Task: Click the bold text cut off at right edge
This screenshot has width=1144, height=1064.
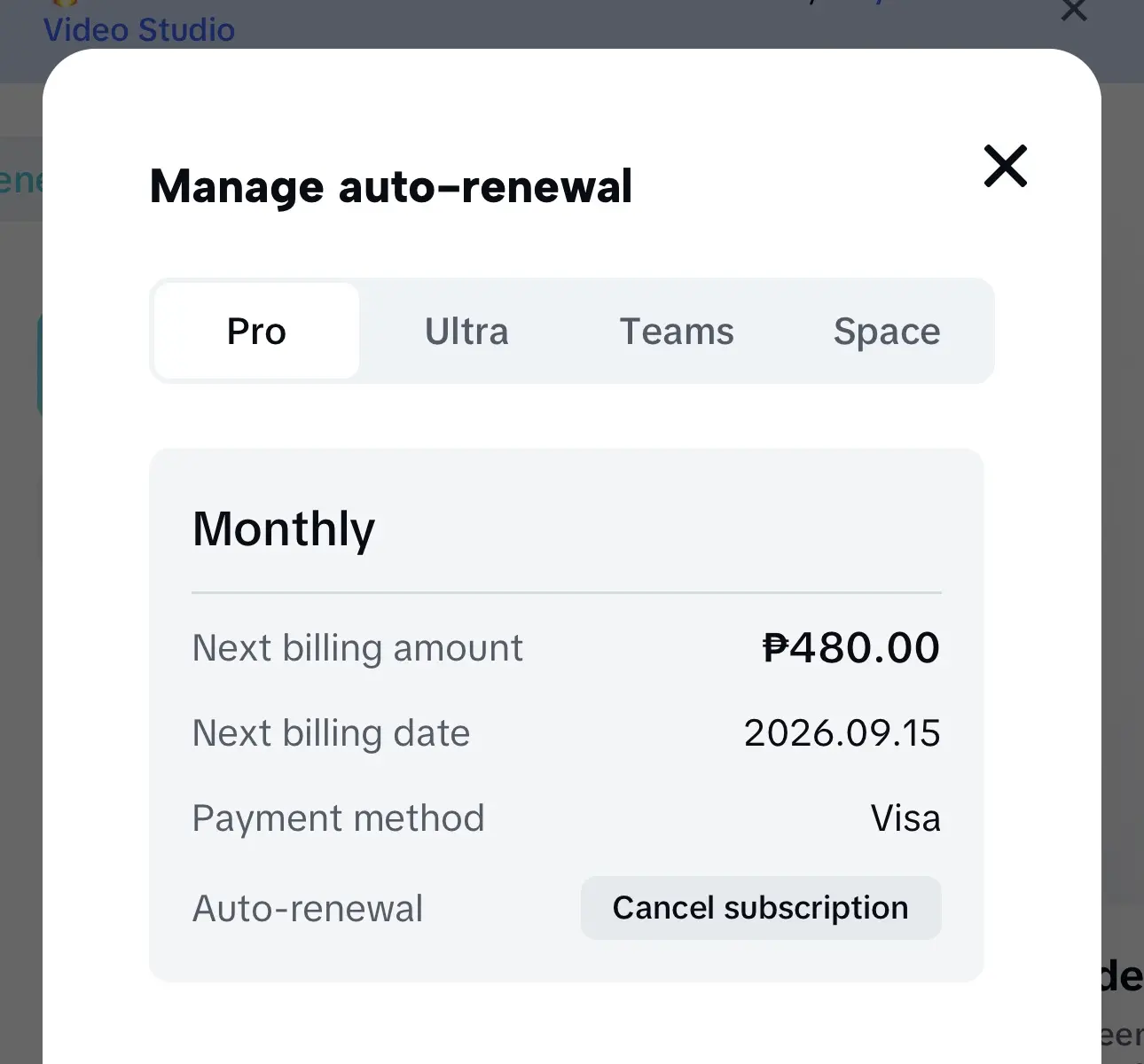Action: point(1122,977)
